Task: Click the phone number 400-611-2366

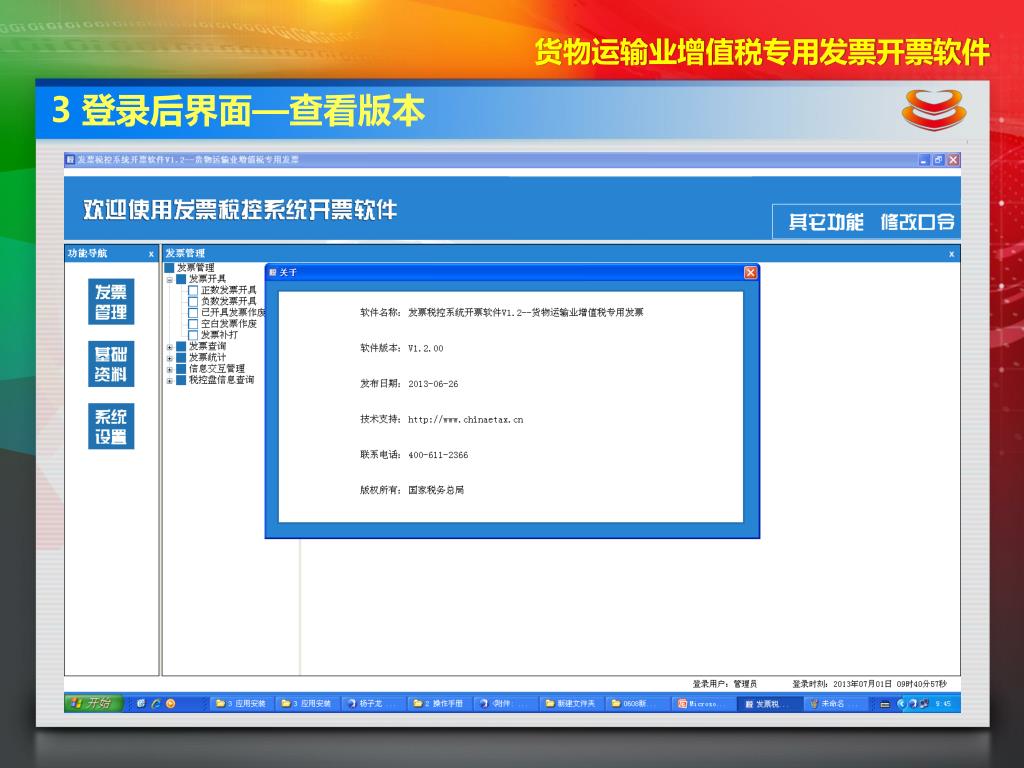Action: coord(438,455)
